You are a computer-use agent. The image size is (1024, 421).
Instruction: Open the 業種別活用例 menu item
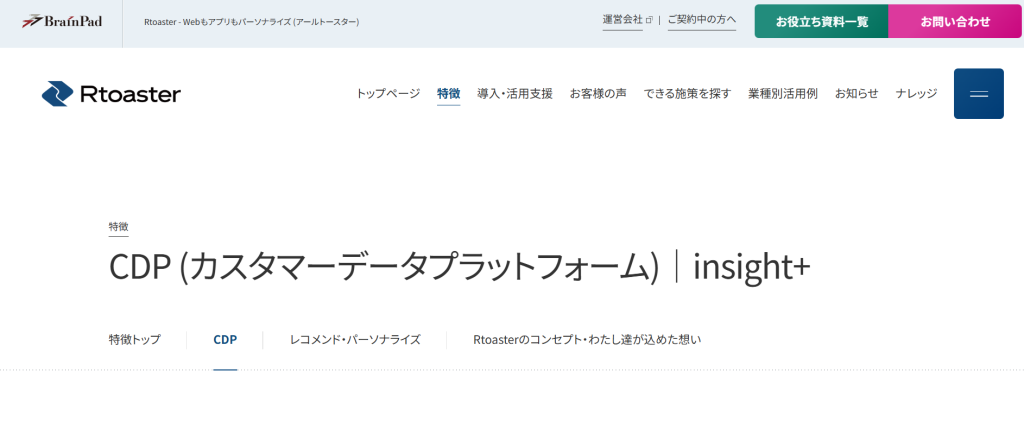(782, 93)
